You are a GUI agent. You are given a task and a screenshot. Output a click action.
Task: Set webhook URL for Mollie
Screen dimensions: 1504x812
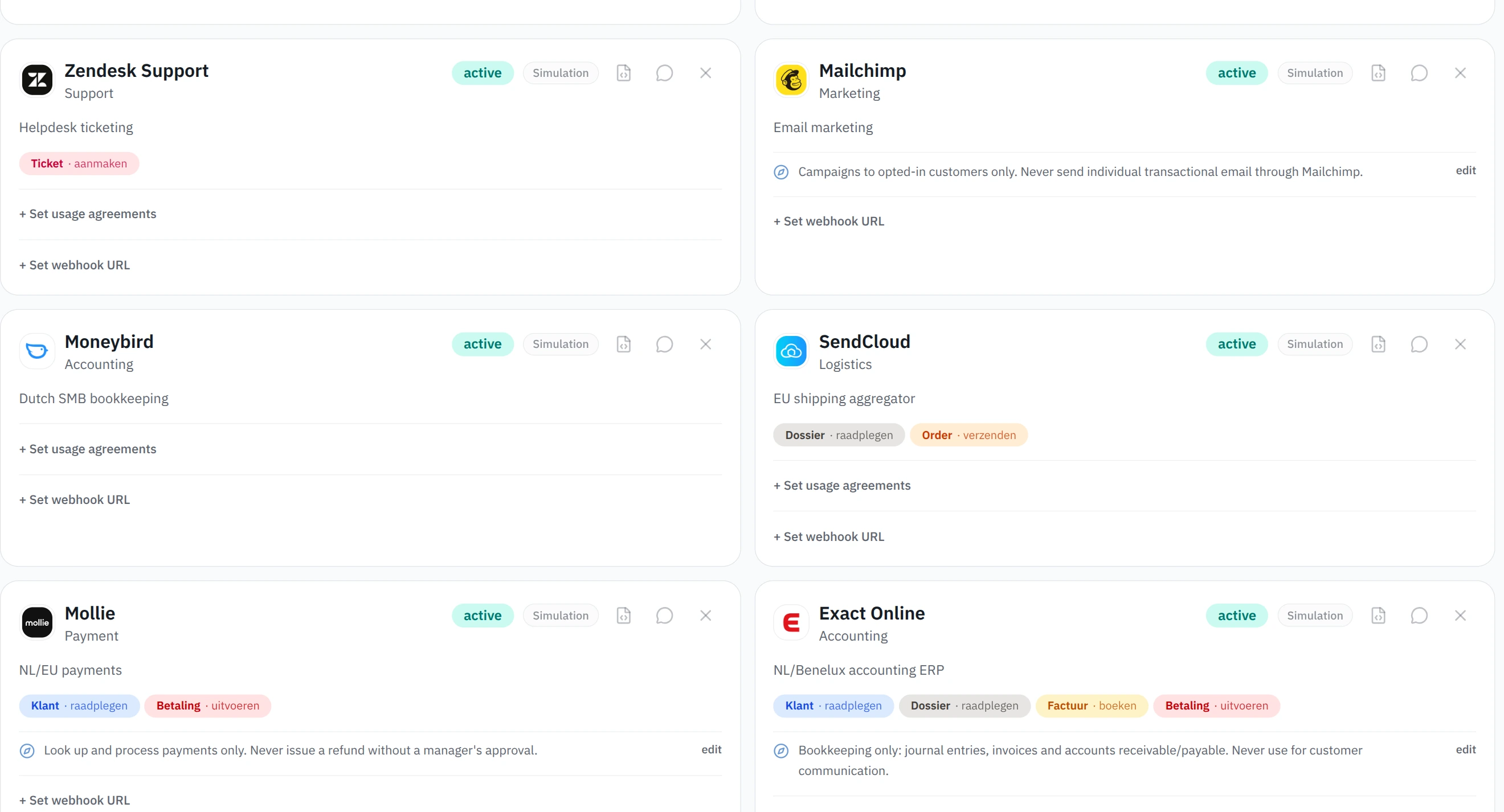coord(75,800)
